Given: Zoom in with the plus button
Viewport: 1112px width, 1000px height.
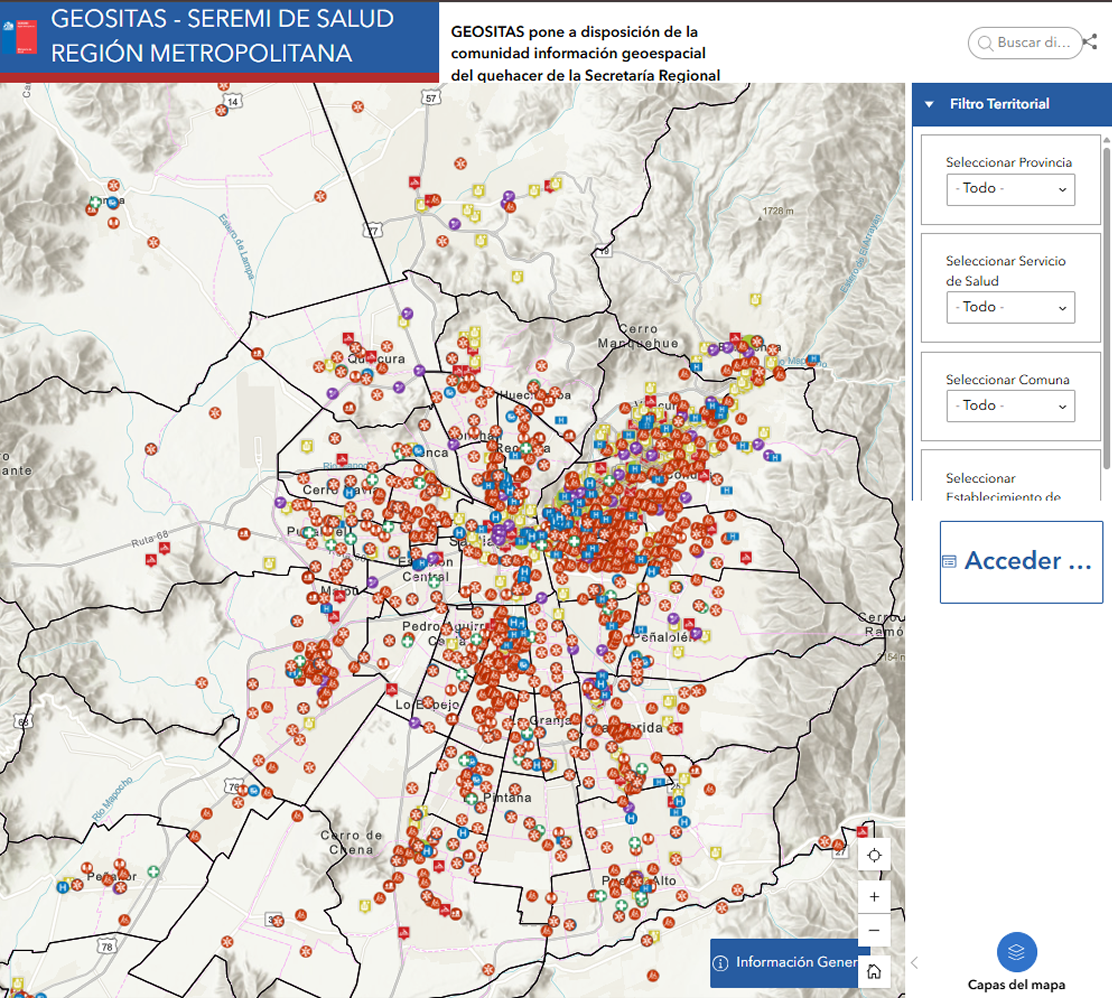Looking at the screenshot, I should tap(874, 896).
